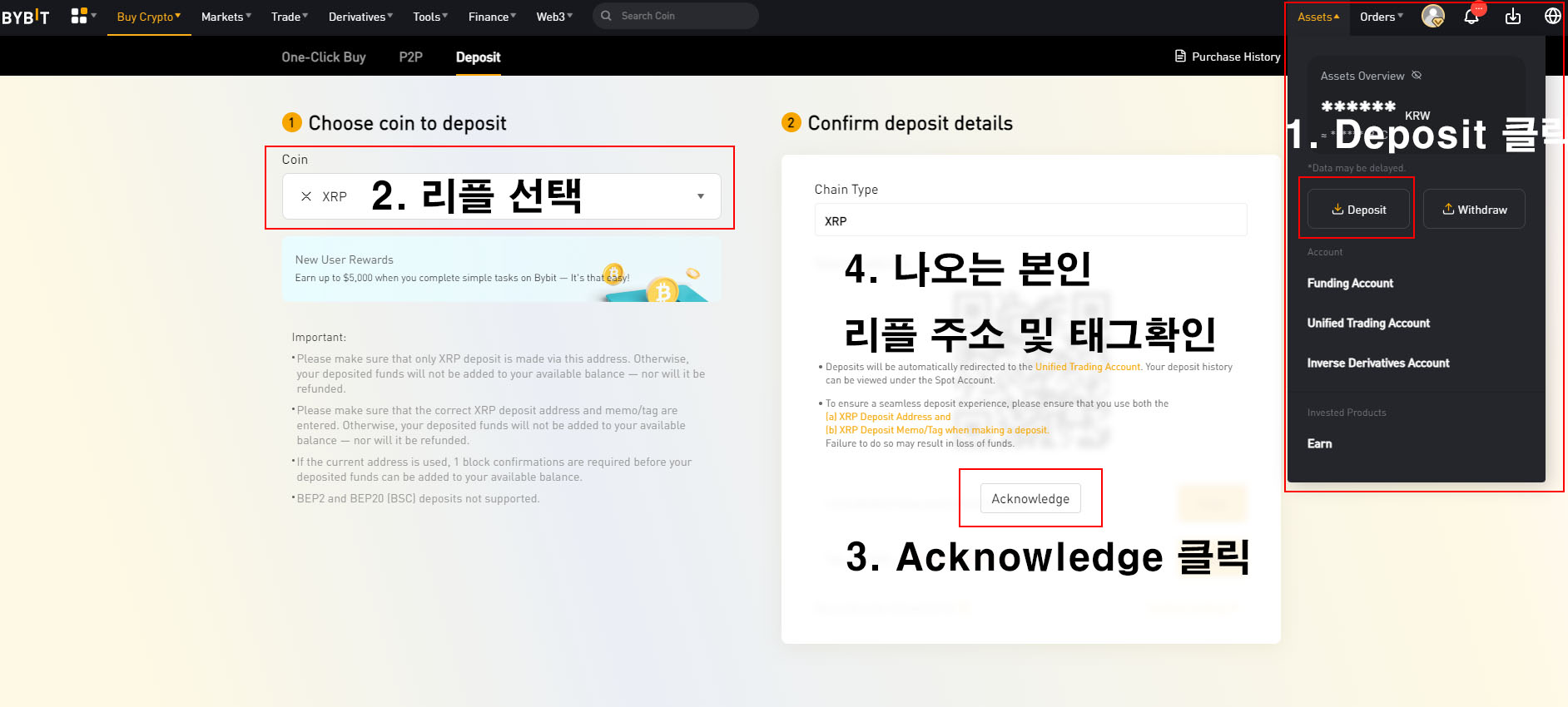The width and height of the screenshot is (1568, 707).
Task: Open the Finance dropdown menu
Action: click(x=492, y=17)
